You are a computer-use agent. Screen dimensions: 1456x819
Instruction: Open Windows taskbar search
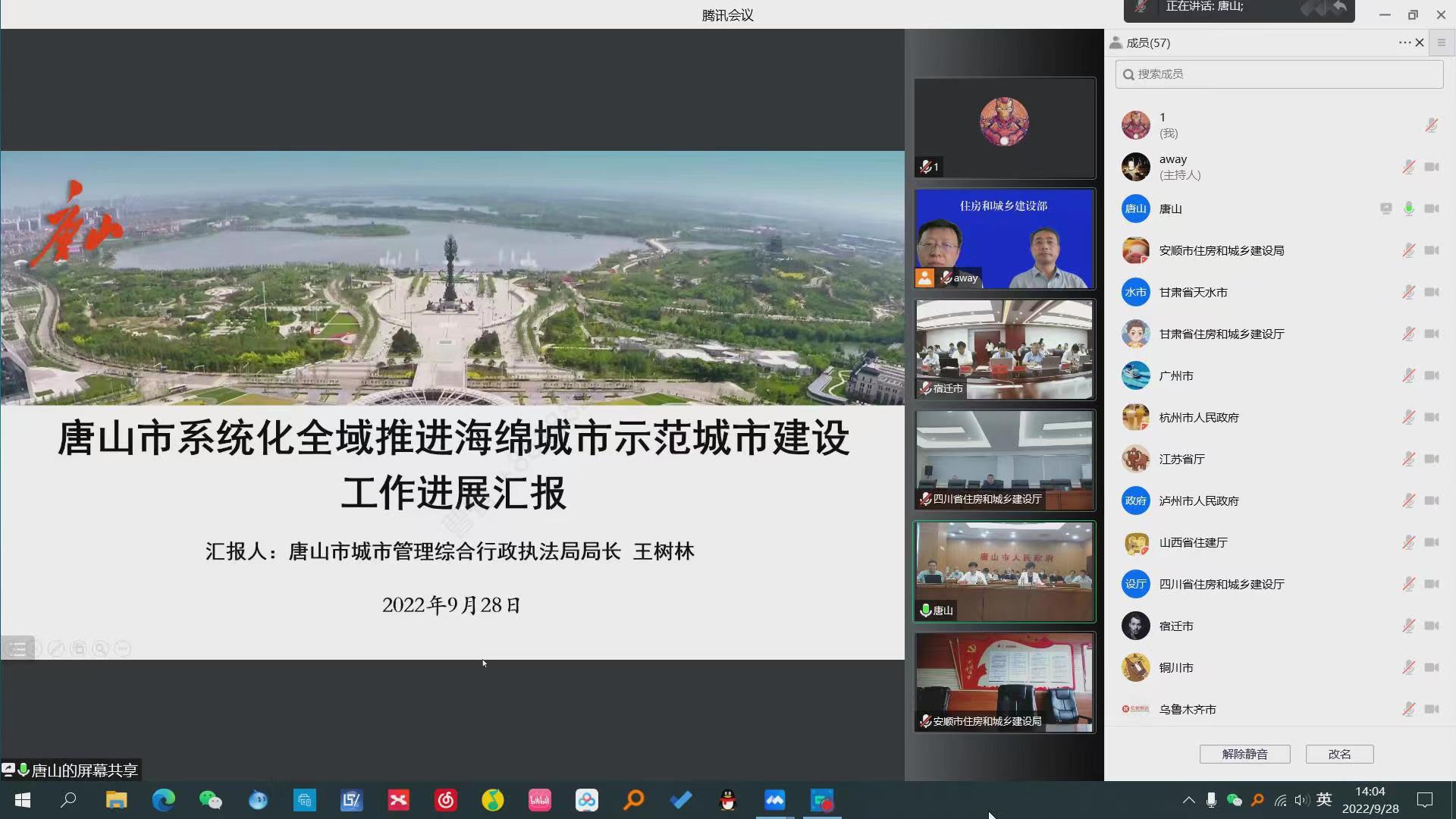(x=68, y=800)
